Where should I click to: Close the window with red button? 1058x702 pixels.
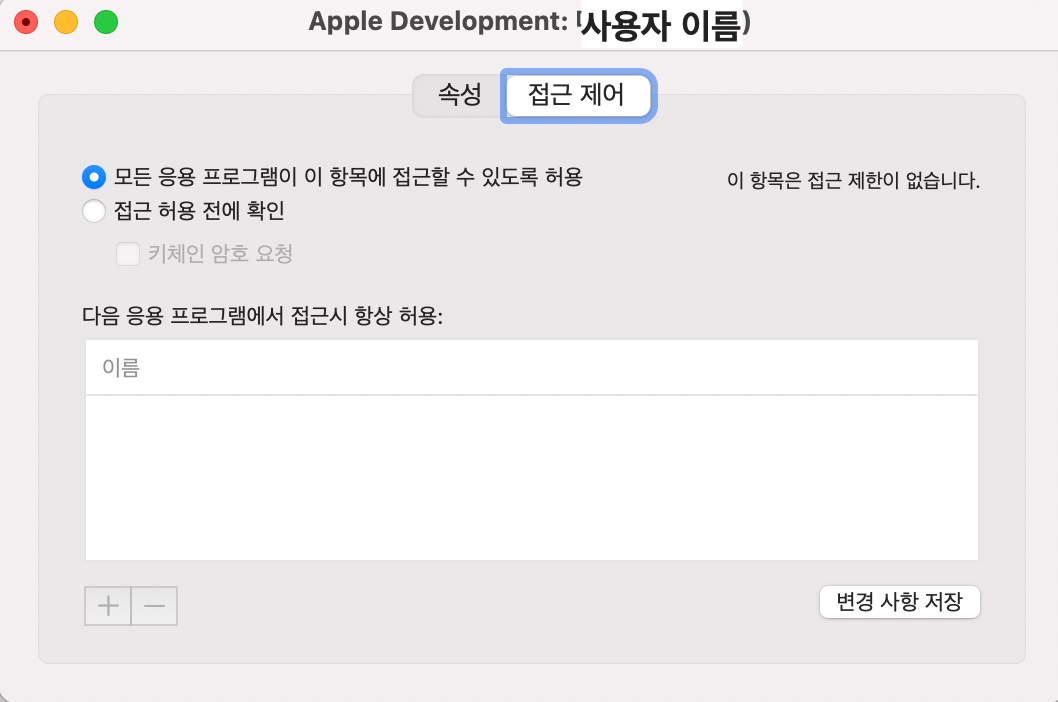click(x=26, y=22)
